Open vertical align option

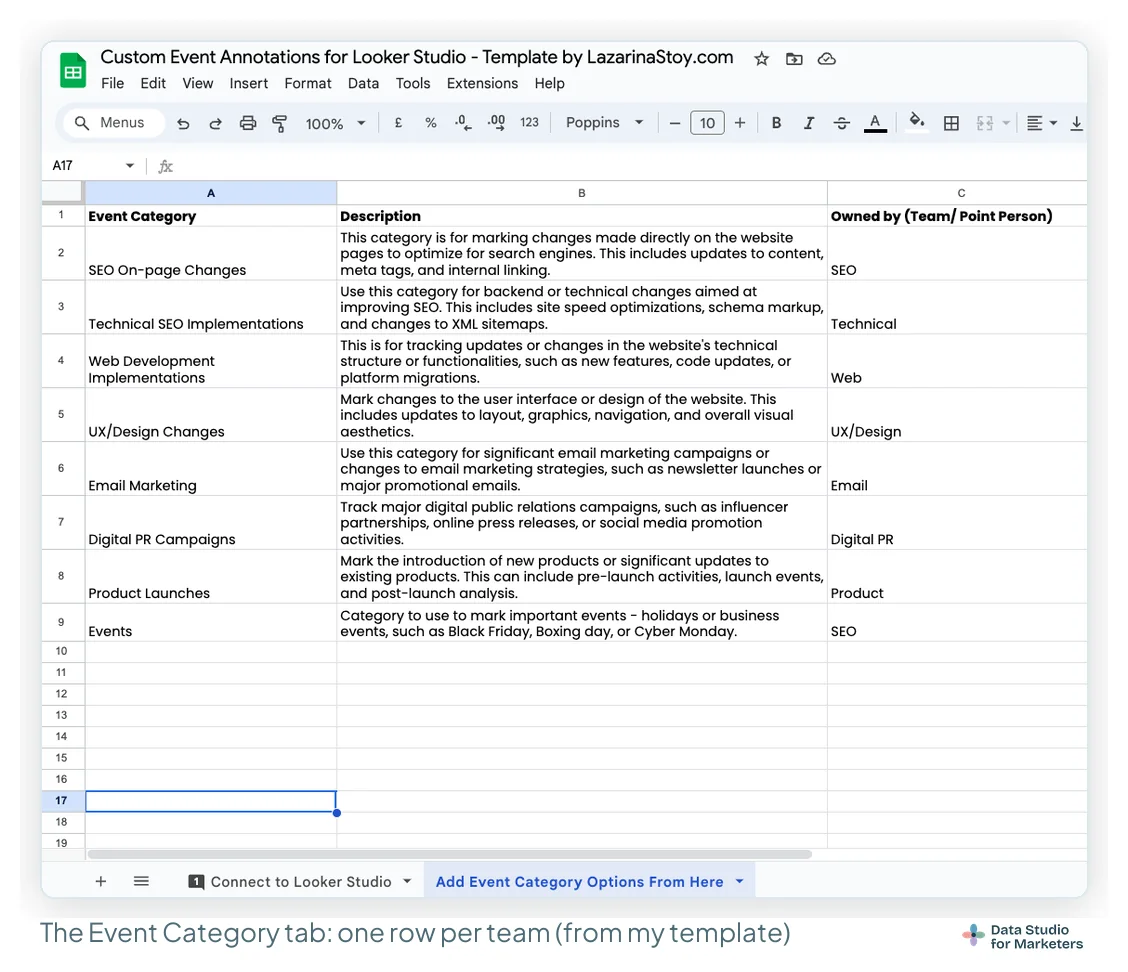coord(1076,123)
